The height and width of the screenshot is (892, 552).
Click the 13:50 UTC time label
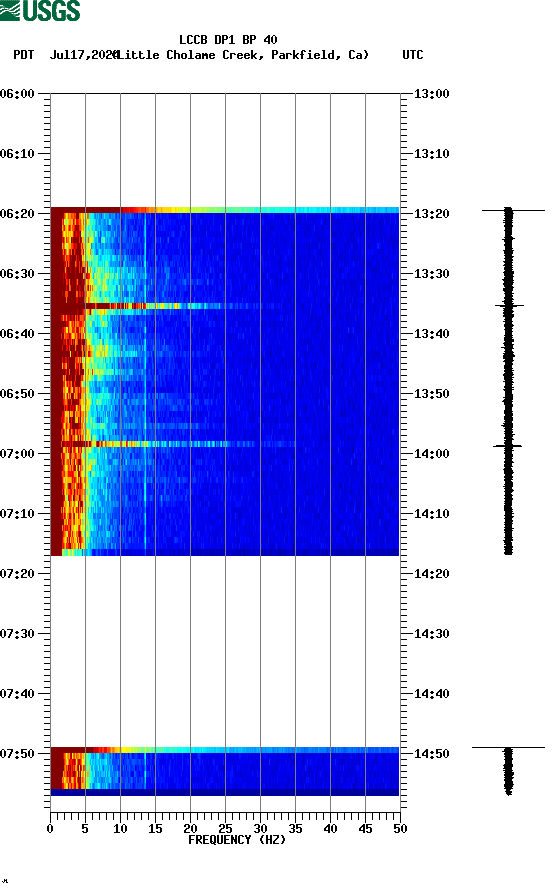click(431, 394)
